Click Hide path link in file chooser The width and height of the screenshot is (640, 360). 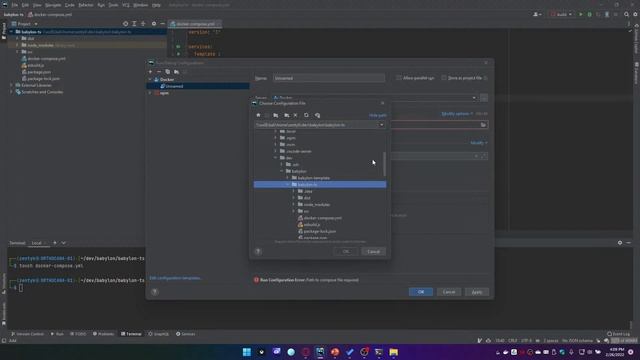click(x=378, y=116)
